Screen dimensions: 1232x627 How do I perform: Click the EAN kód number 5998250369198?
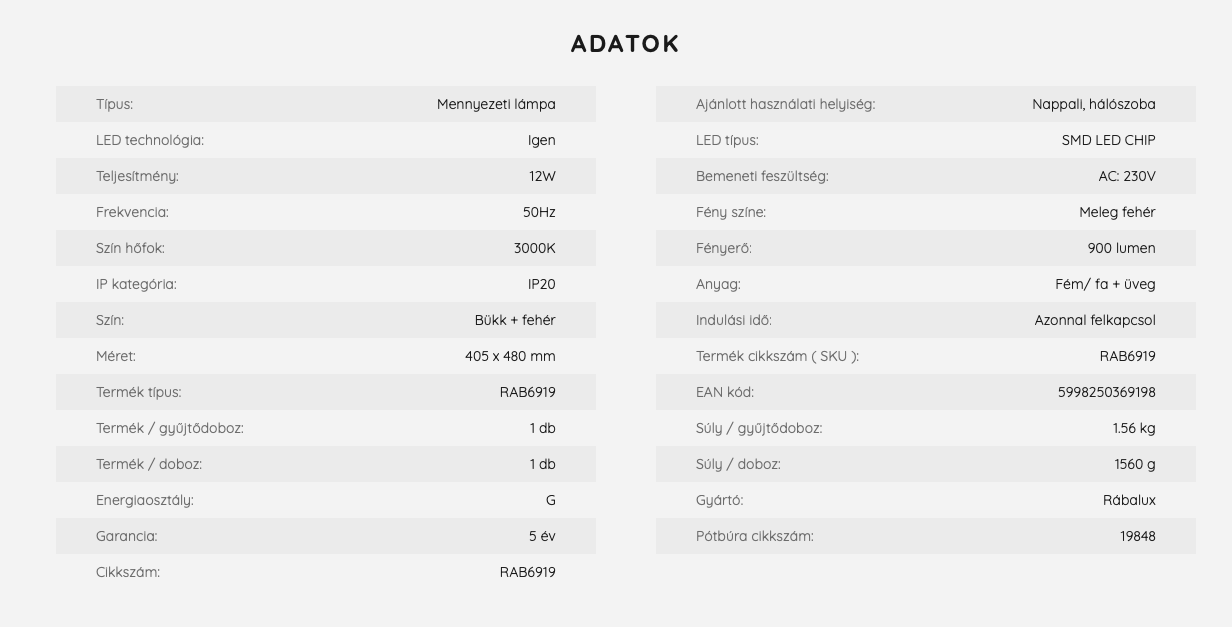[1107, 392]
